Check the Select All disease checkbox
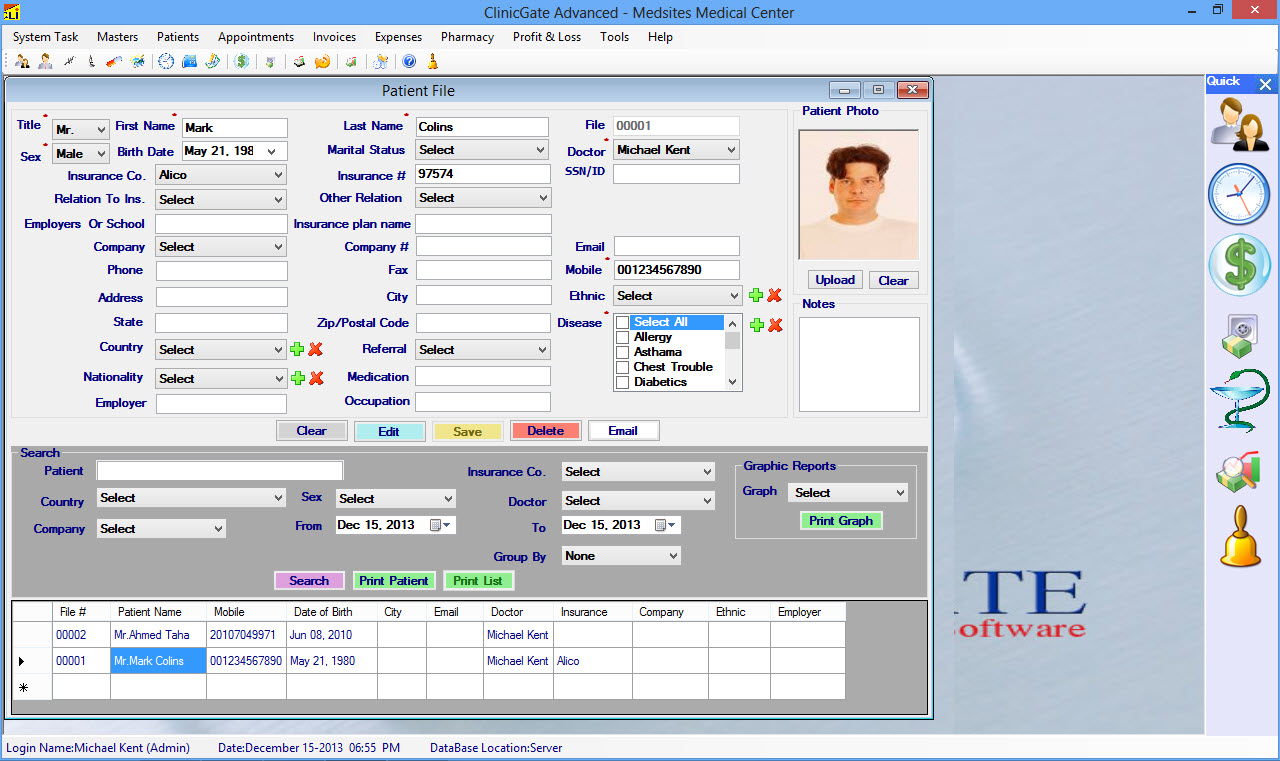The image size is (1280, 761). [622, 323]
